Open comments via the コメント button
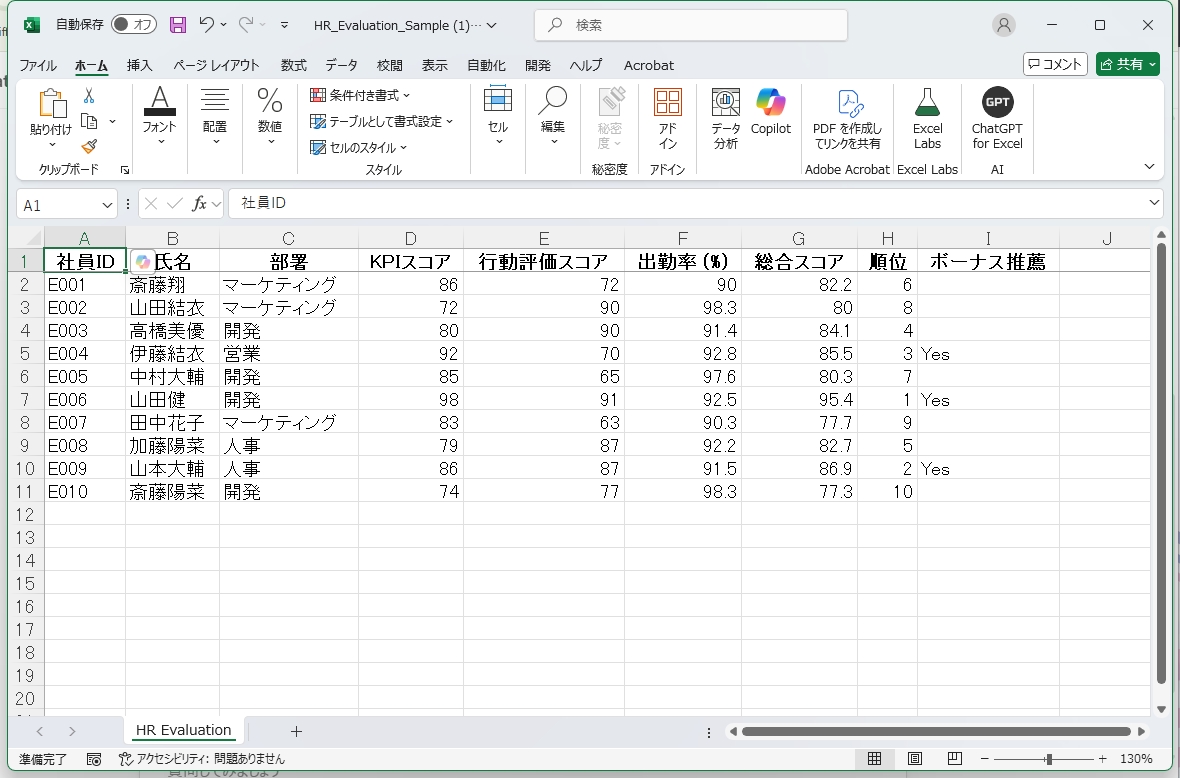 [x=1055, y=63]
